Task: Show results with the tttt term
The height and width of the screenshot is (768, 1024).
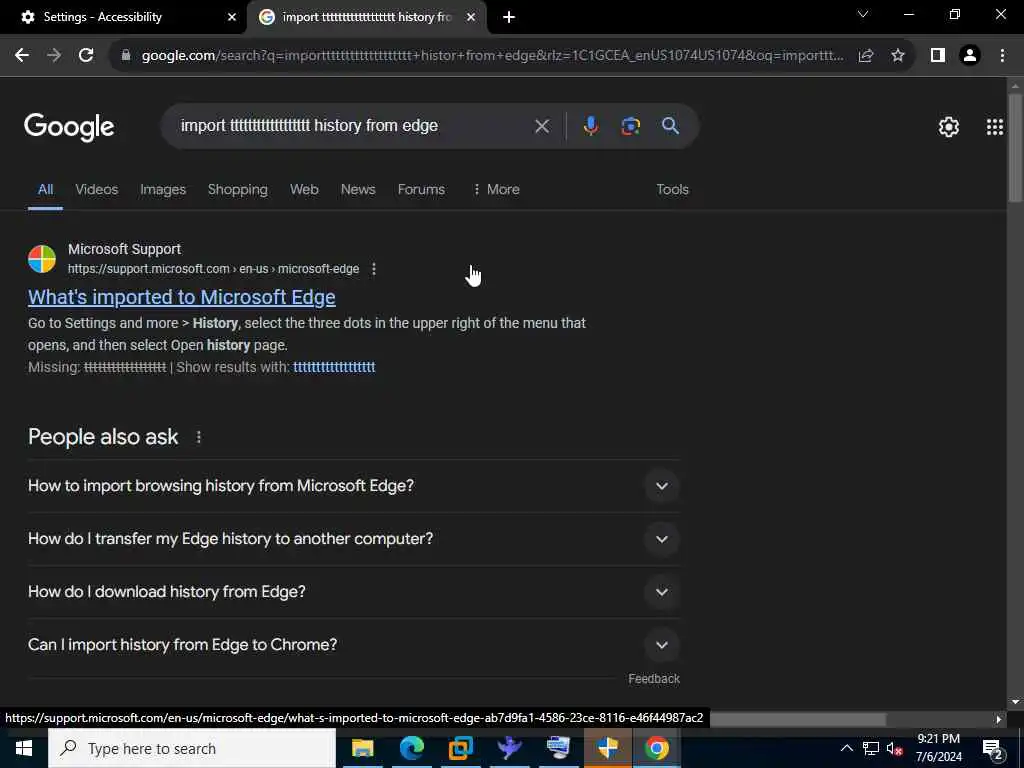Action: (334, 367)
